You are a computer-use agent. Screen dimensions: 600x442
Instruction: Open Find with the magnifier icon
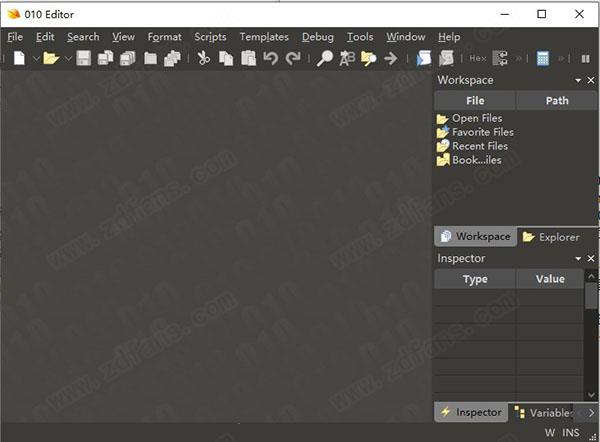(325, 58)
